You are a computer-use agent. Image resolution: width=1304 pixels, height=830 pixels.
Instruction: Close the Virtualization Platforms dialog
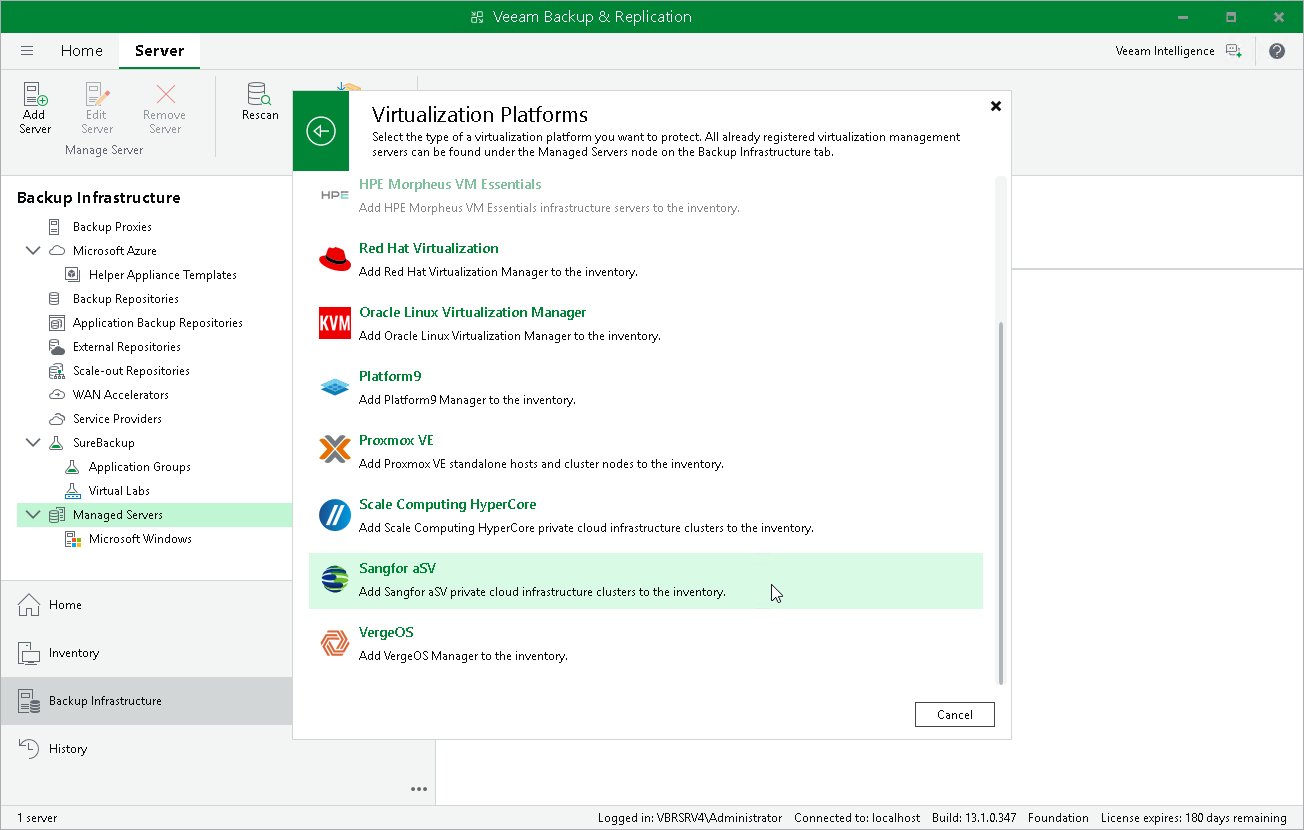pyautogui.click(x=995, y=105)
